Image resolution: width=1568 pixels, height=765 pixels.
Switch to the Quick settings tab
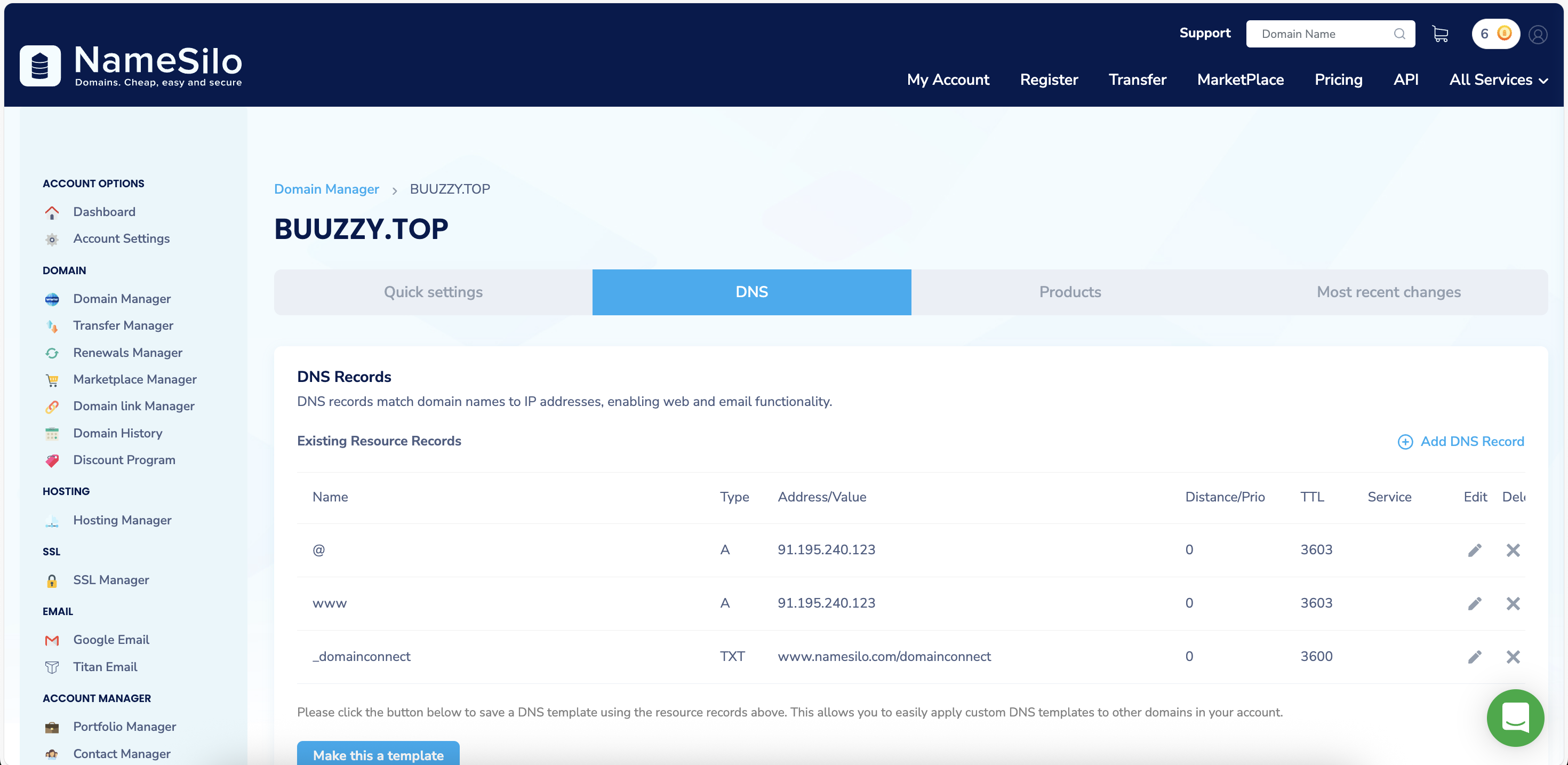coord(433,292)
